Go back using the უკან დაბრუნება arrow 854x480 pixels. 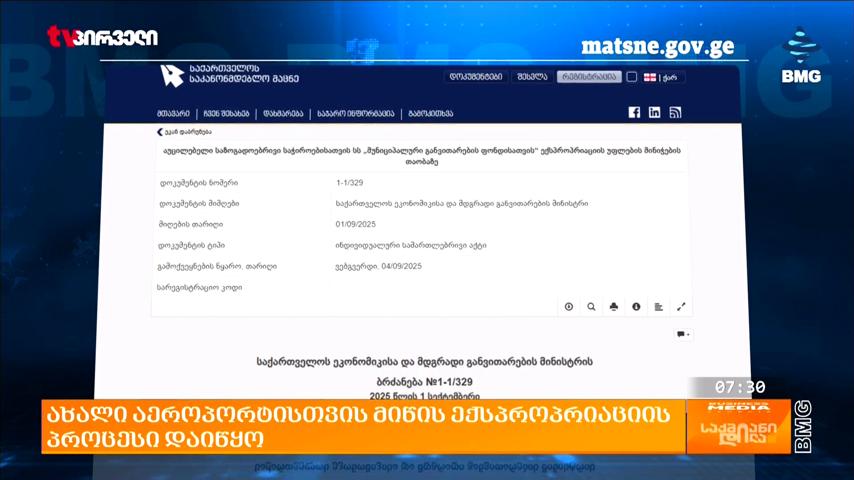(184, 132)
